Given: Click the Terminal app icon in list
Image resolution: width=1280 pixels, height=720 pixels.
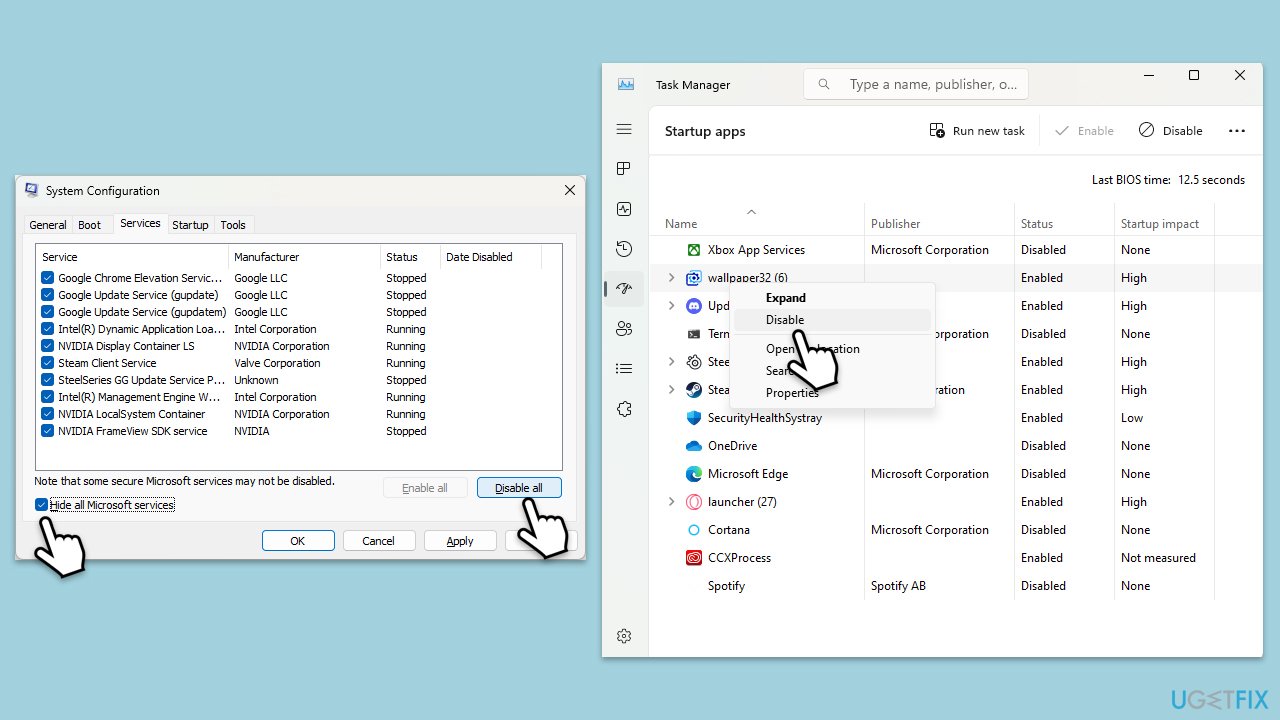Looking at the screenshot, I should (x=694, y=334).
